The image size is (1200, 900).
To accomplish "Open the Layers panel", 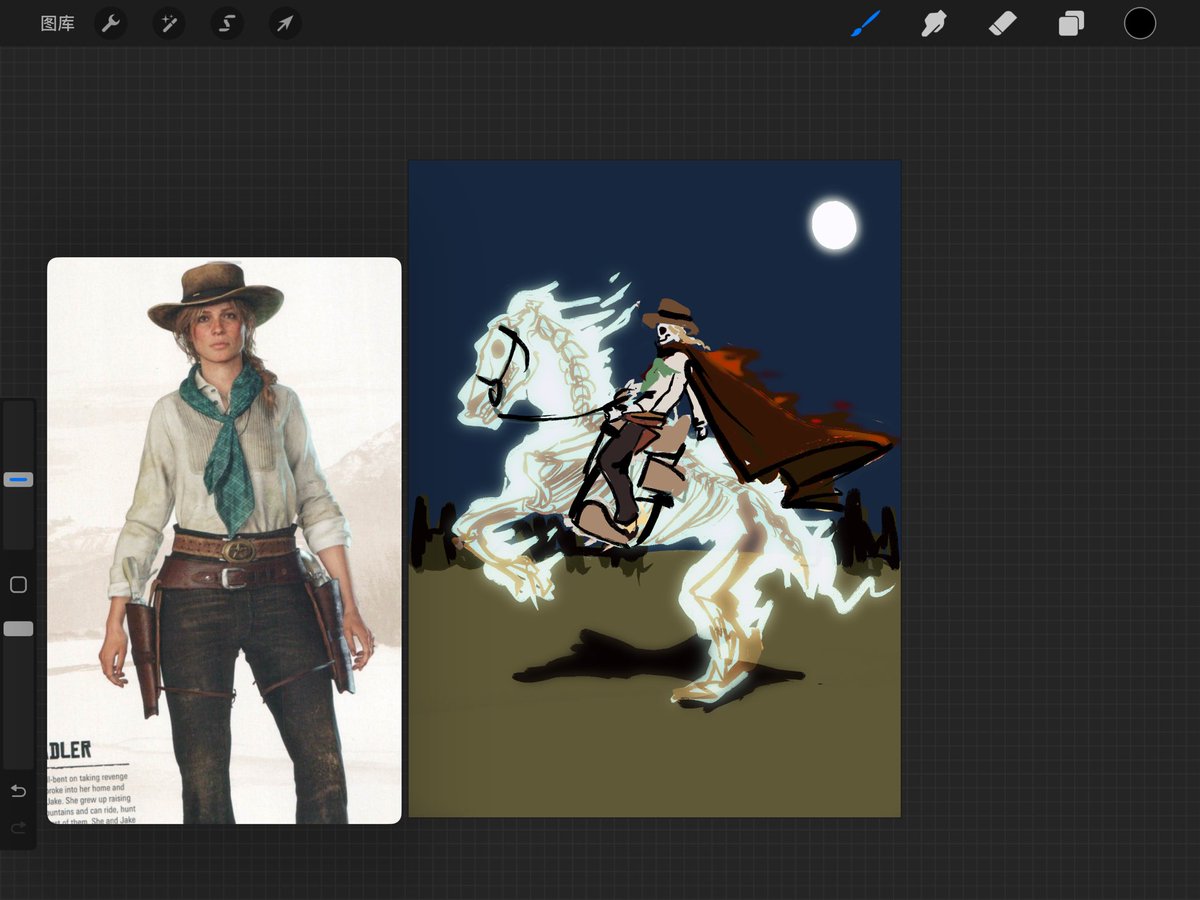I will [1071, 24].
